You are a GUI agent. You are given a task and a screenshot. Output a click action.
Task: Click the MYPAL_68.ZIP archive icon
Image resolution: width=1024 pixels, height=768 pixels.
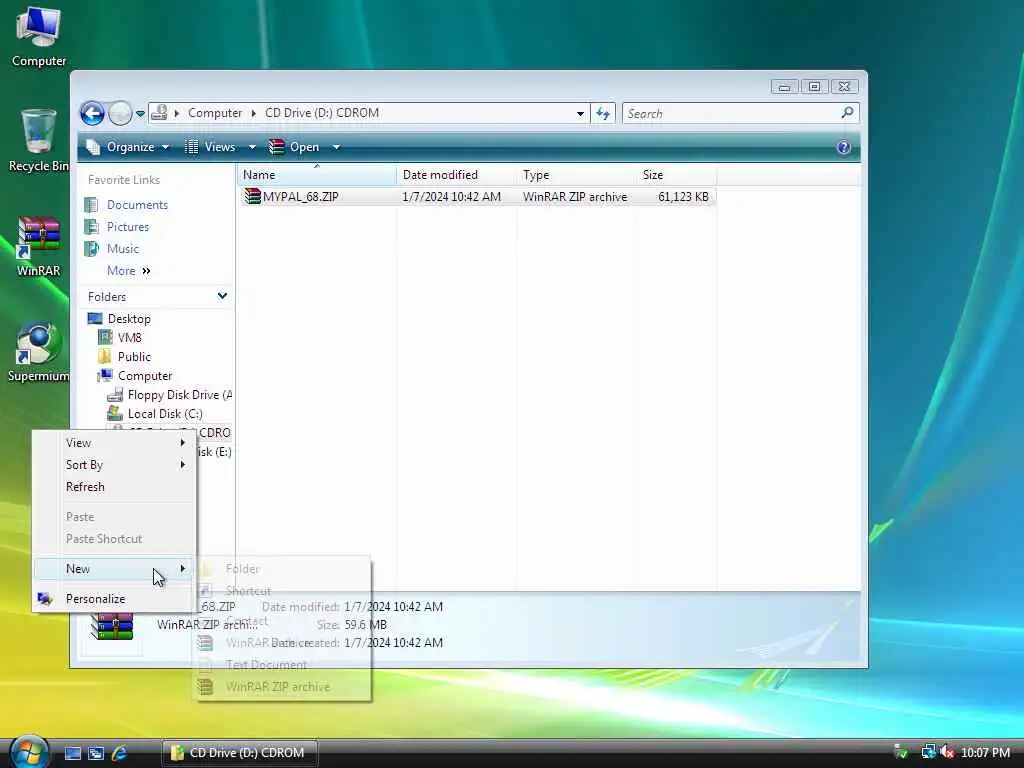[252, 196]
